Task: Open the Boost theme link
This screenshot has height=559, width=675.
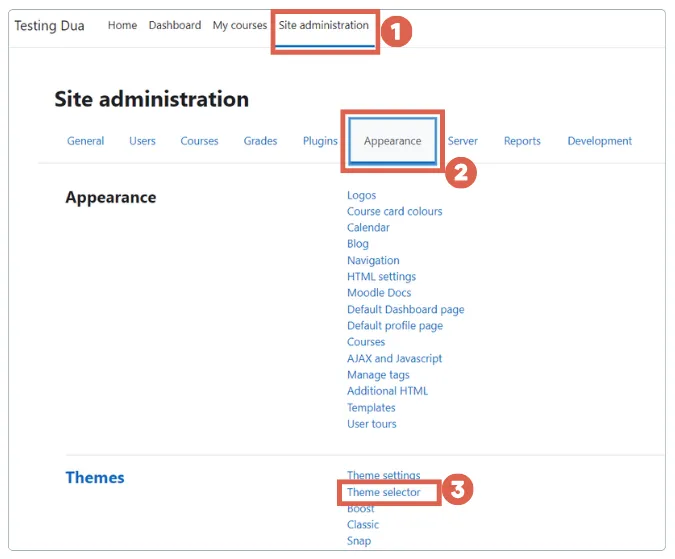Action: click(361, 509)
